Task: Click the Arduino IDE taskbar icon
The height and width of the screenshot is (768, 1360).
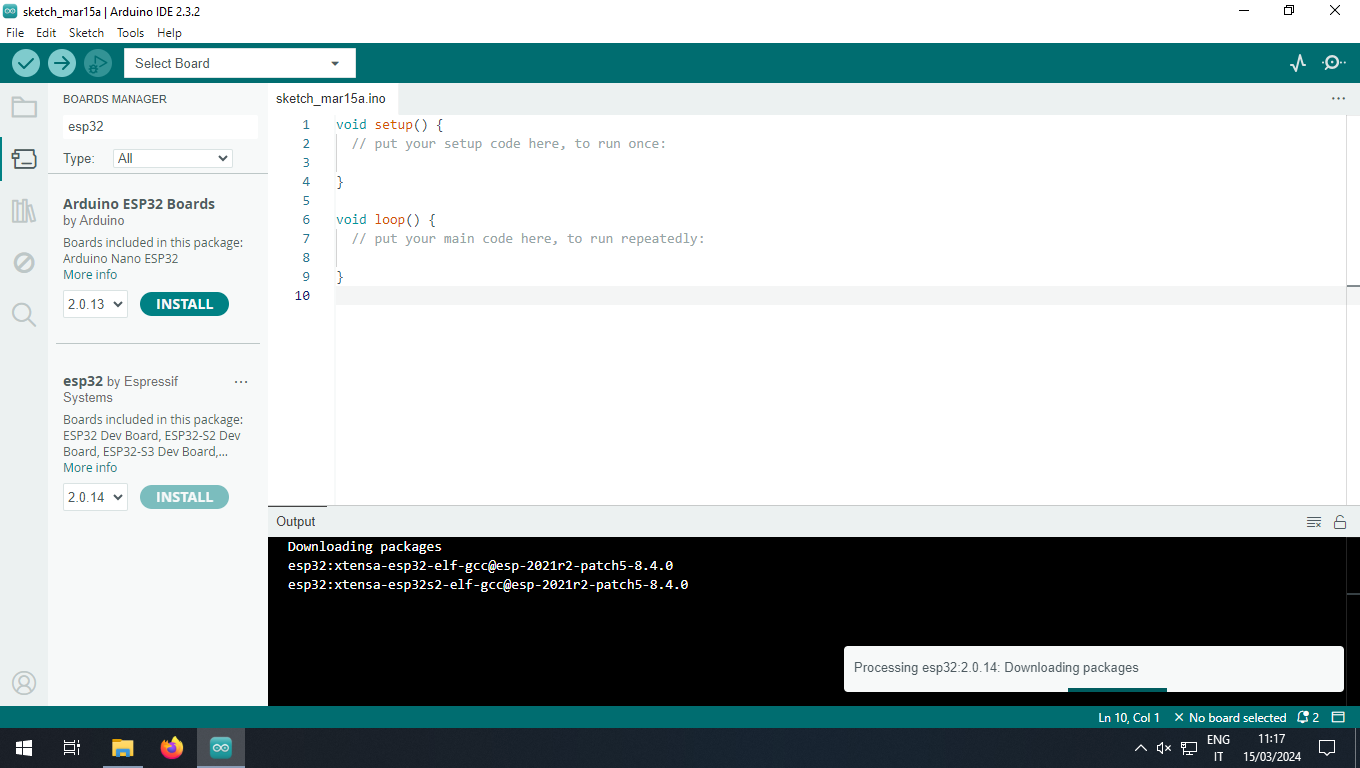Action: coord(221,748)
